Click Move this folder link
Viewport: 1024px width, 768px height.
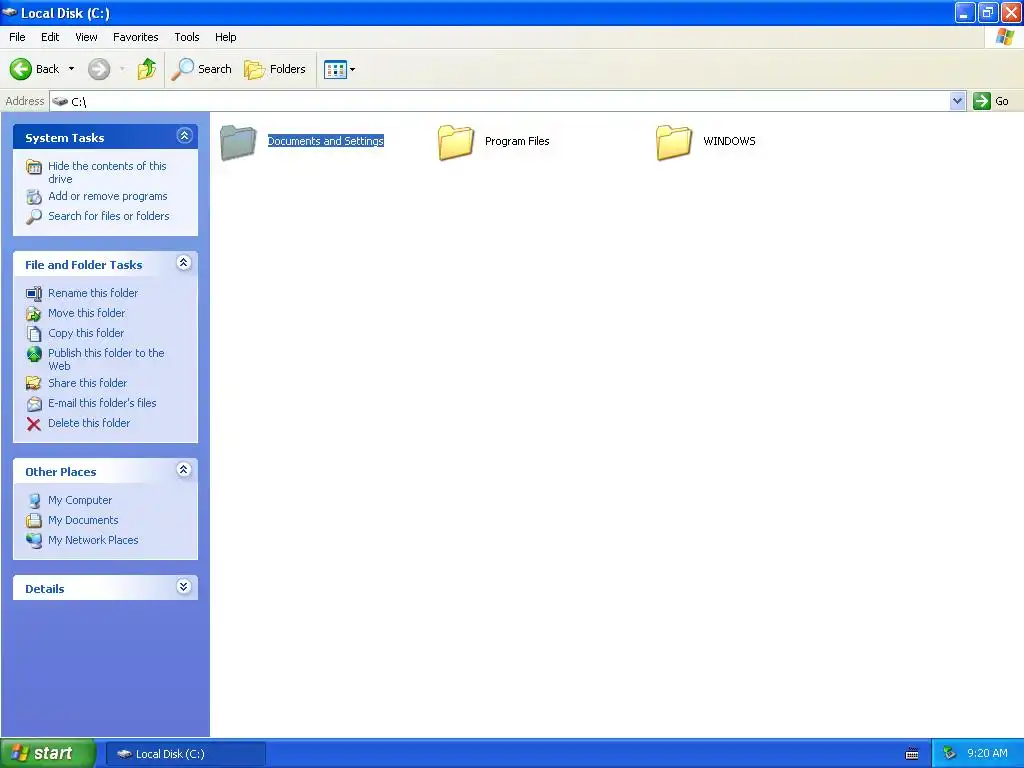86,313
